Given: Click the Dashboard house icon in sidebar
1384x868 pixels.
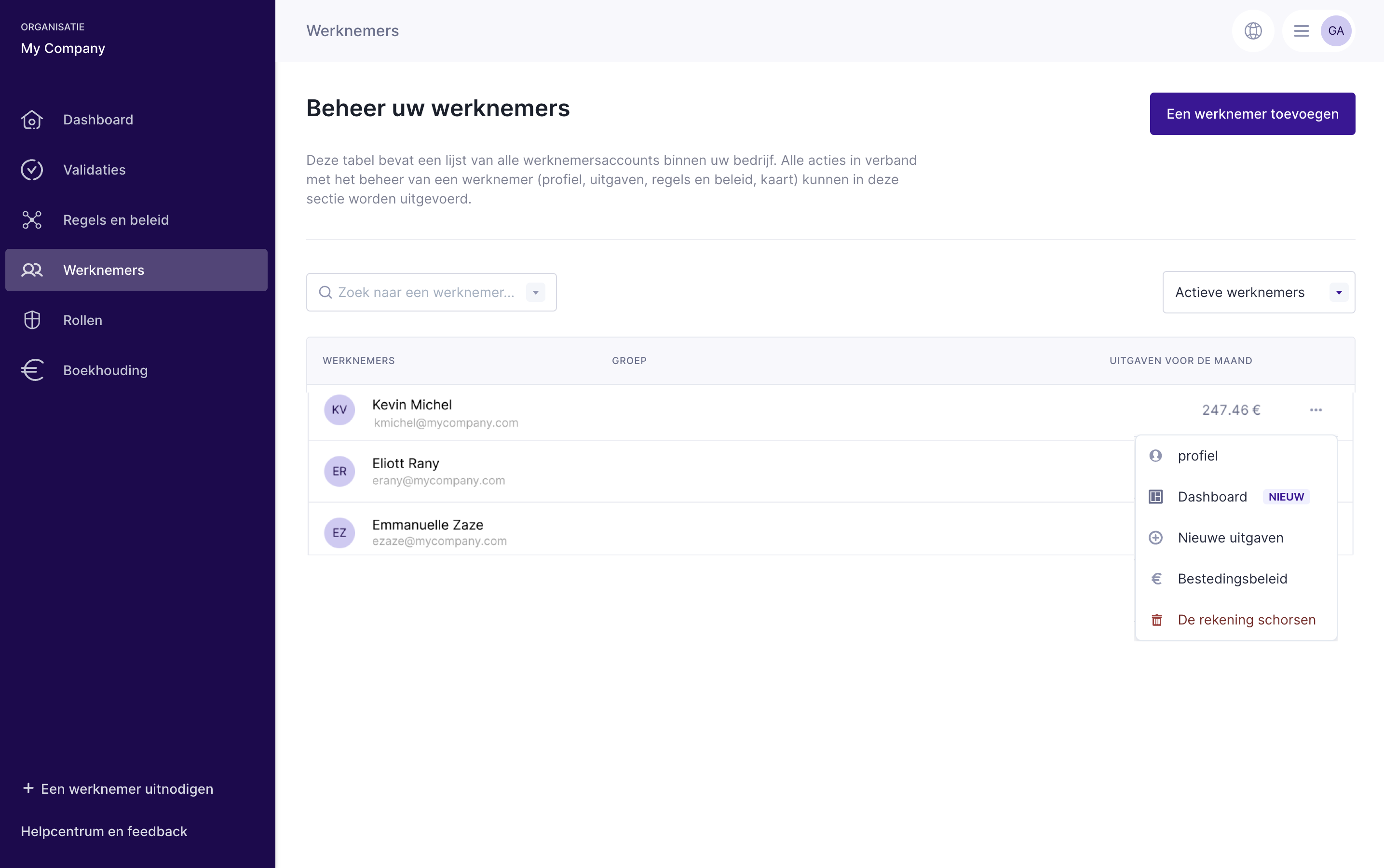Looking at the screenshot, I should click(x=32, y=120).
